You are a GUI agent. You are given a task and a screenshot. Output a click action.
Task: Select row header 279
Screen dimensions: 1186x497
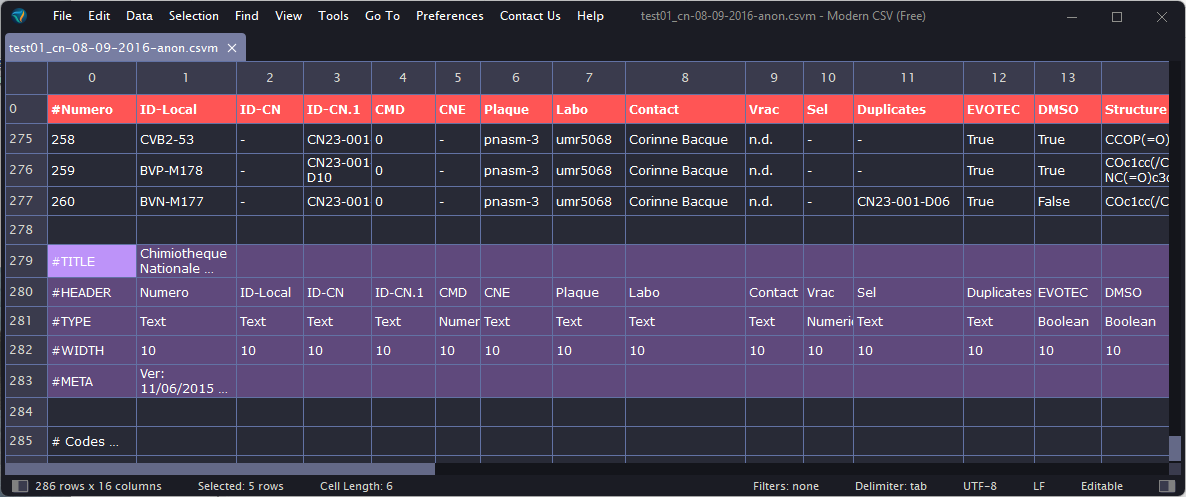point(26,261)
